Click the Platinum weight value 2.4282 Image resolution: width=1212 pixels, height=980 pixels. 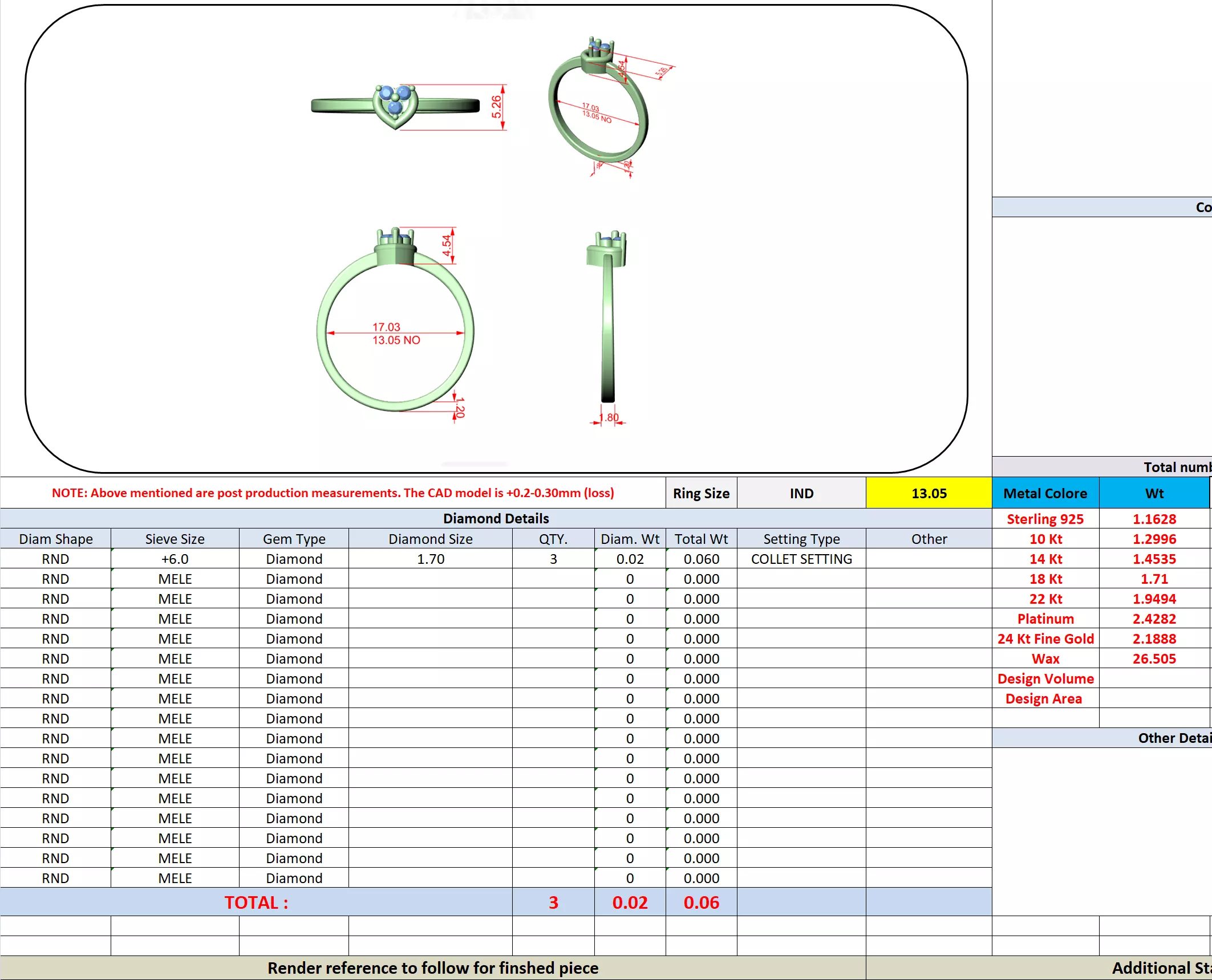(1154, 619)
